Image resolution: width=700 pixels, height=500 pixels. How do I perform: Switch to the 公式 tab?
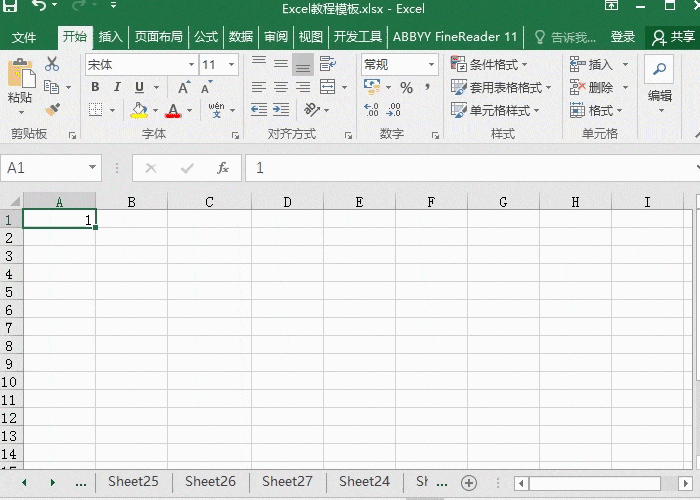(206, 37)
